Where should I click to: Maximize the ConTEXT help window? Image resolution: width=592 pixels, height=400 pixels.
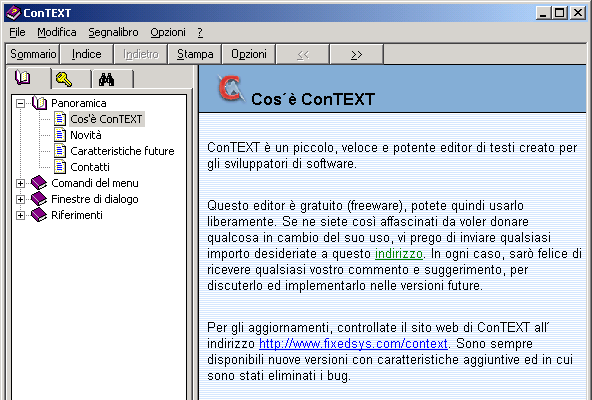(560, 13)
